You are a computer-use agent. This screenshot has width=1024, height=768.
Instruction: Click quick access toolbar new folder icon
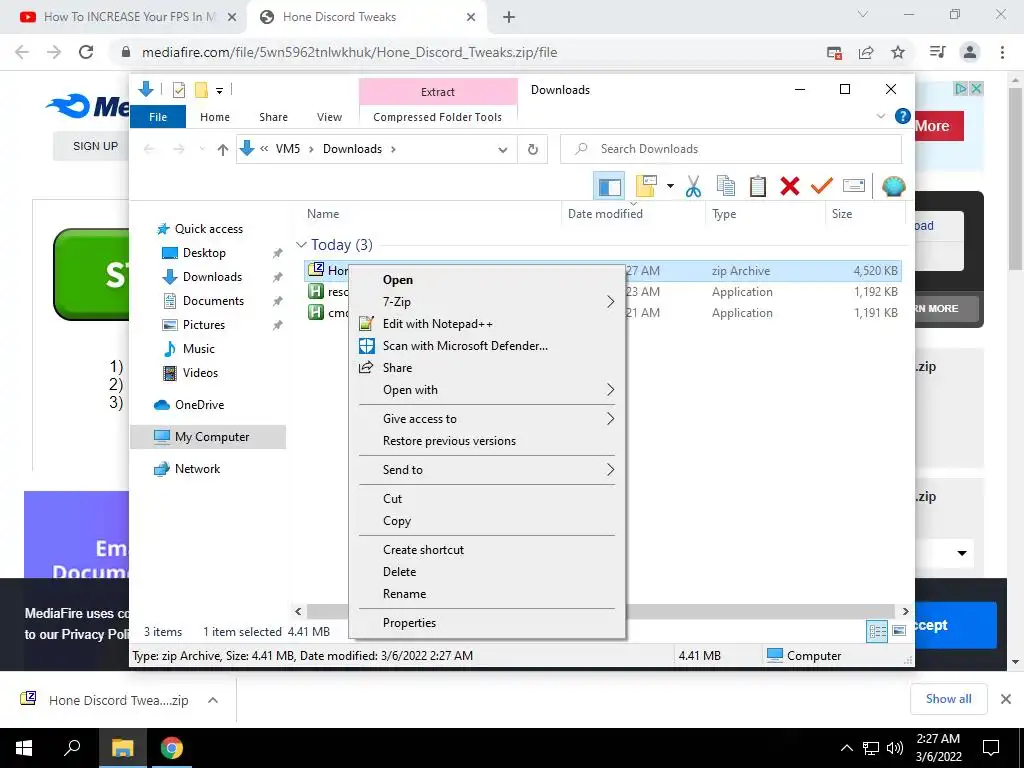tap(201, 90)
